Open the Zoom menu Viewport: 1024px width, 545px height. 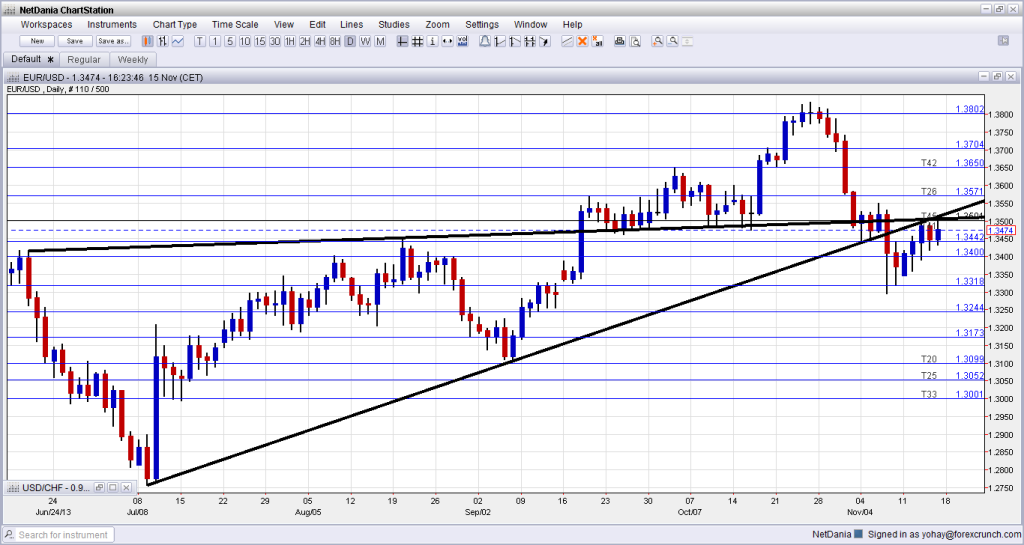click(438, 24)
